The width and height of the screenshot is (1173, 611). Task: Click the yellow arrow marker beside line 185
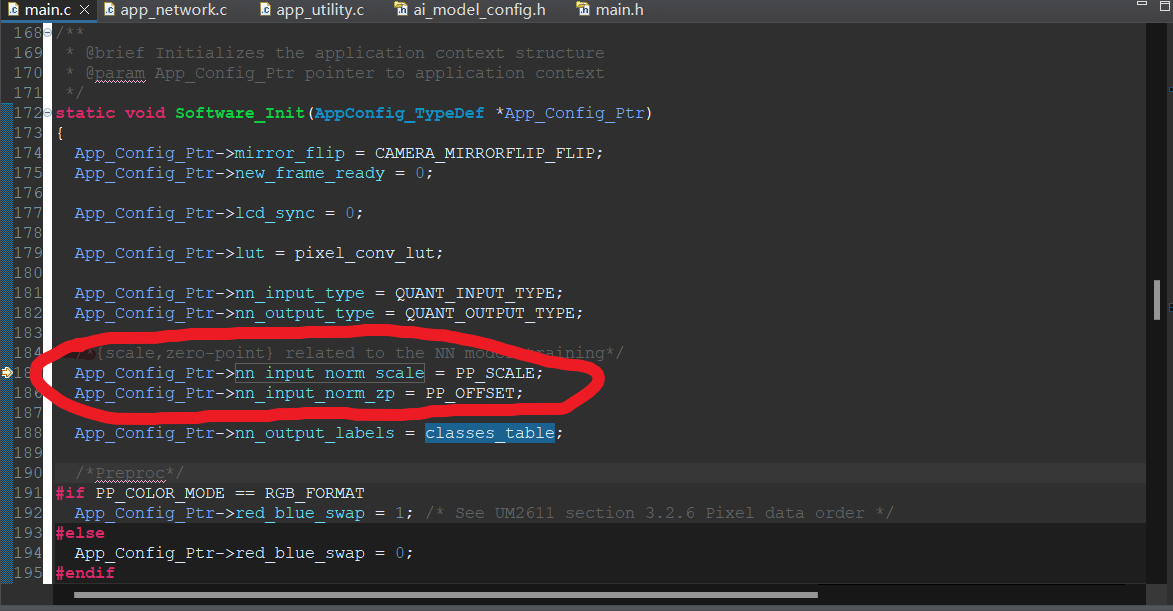[x=7, y=373]
